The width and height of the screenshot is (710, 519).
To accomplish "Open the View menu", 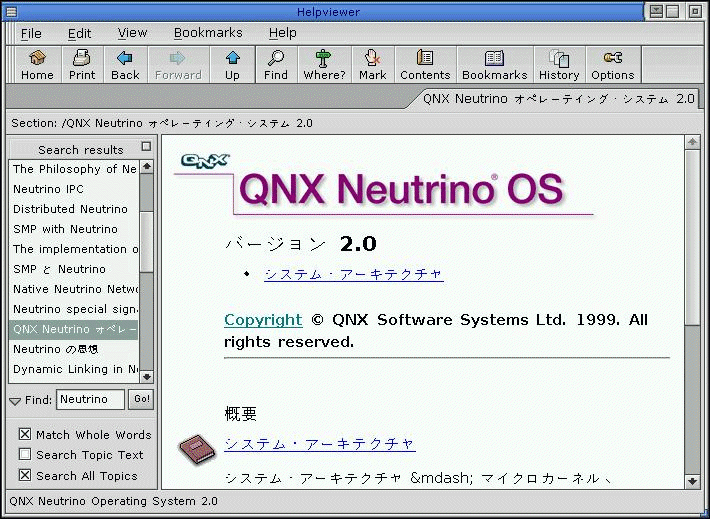I will [x=132, y=33].
